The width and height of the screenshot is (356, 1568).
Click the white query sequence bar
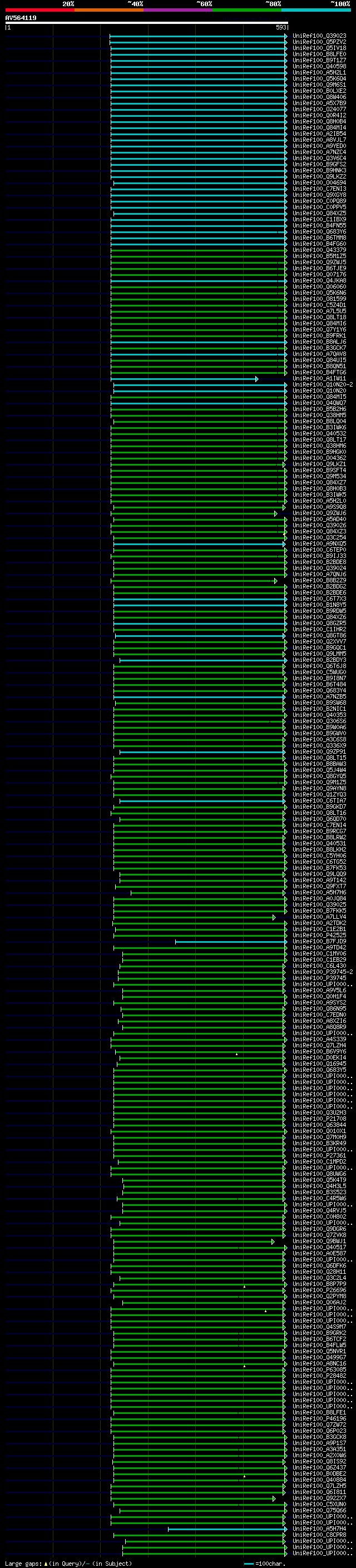(147, 22)
